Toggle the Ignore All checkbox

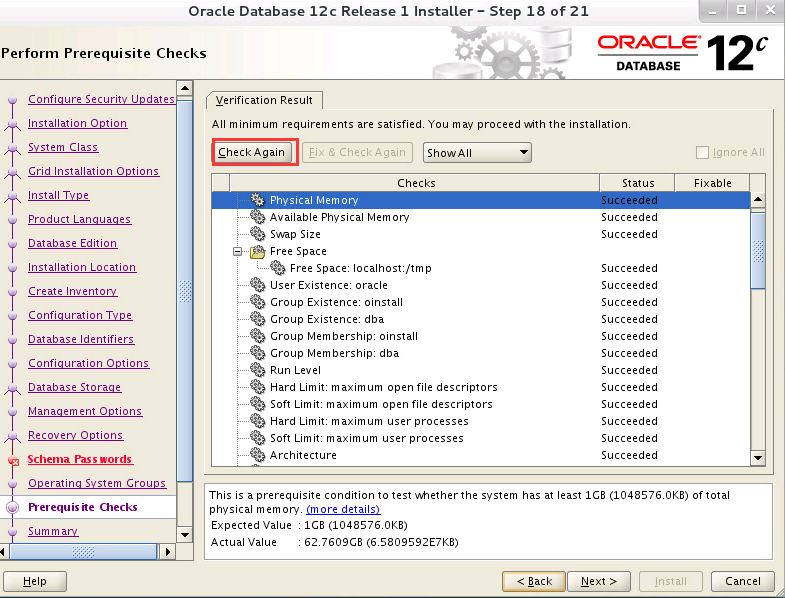tap(702, 152)
